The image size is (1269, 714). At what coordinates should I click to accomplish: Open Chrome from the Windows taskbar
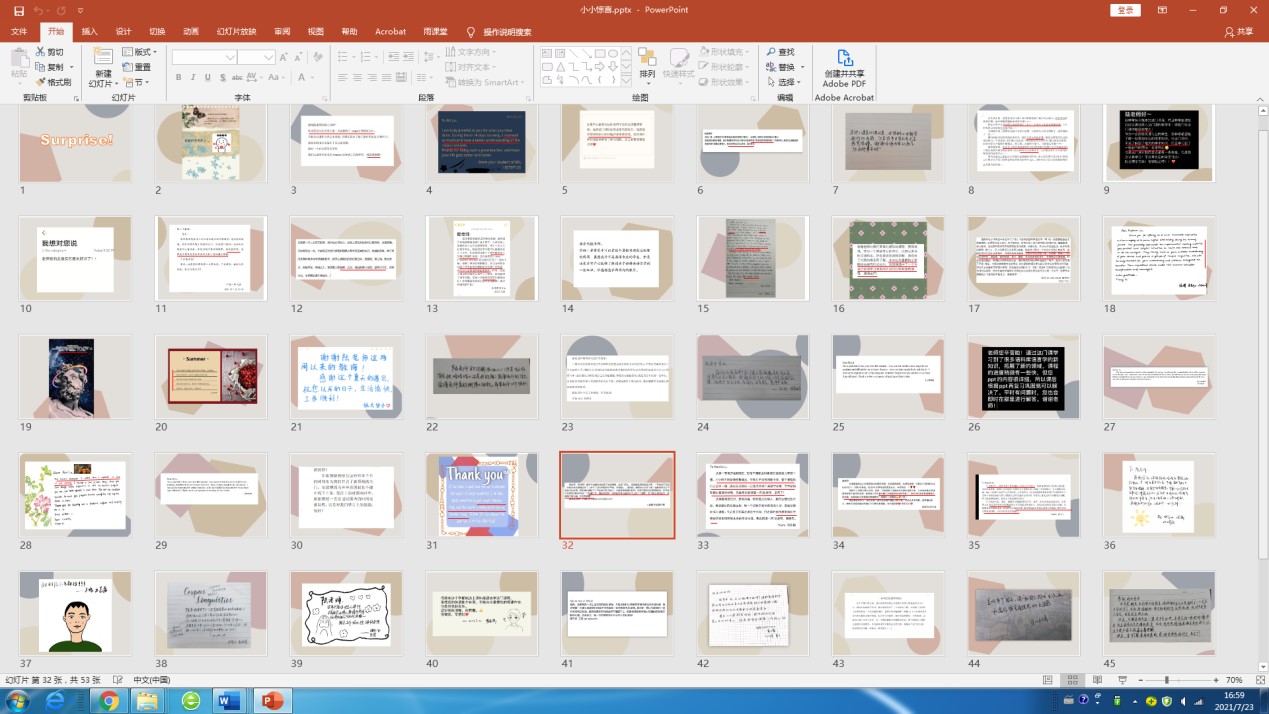pyautogui.click(x=109, y=700)
